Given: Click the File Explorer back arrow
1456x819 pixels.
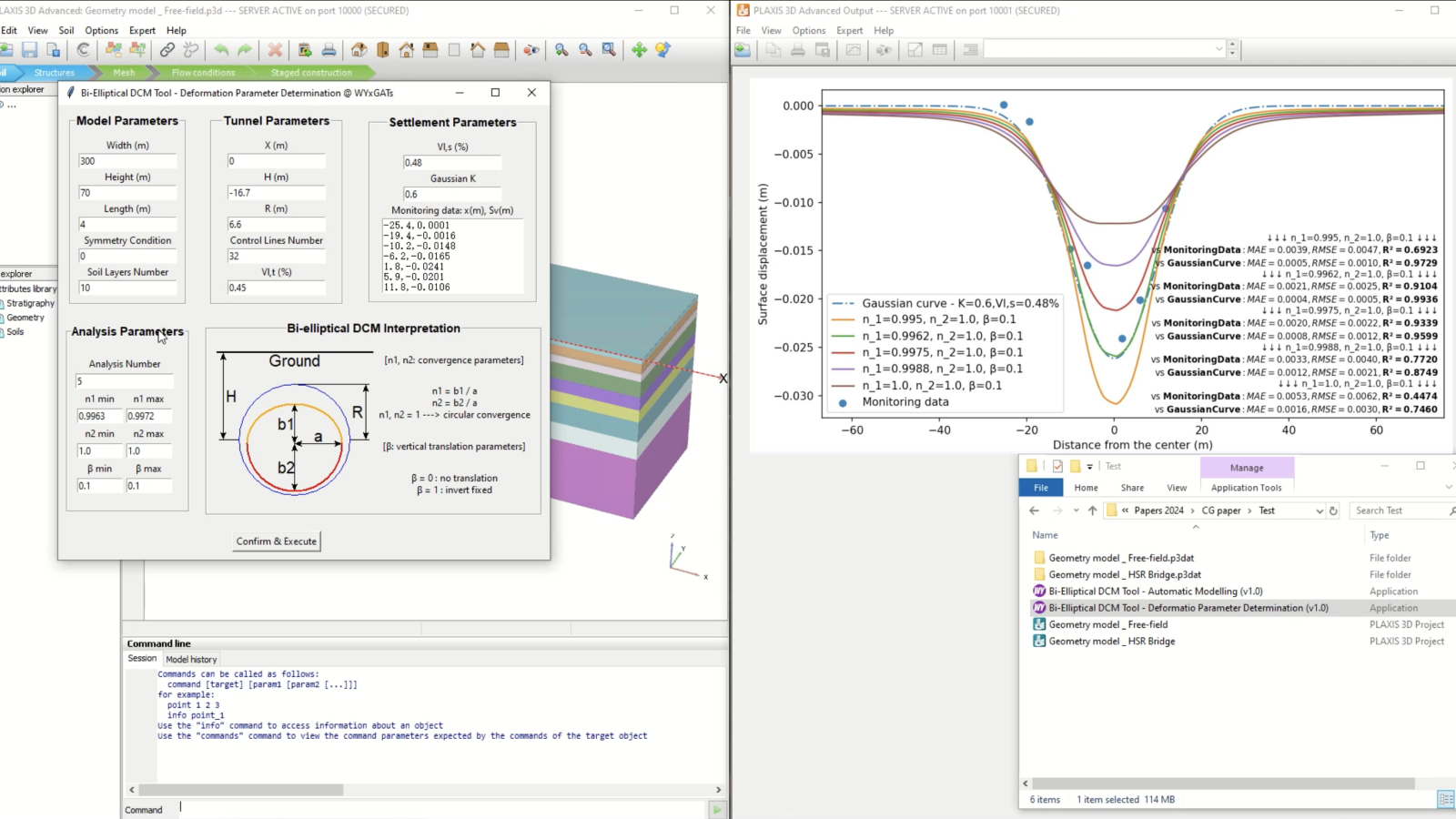Looking at the screenshot, I should [1034, 511].
